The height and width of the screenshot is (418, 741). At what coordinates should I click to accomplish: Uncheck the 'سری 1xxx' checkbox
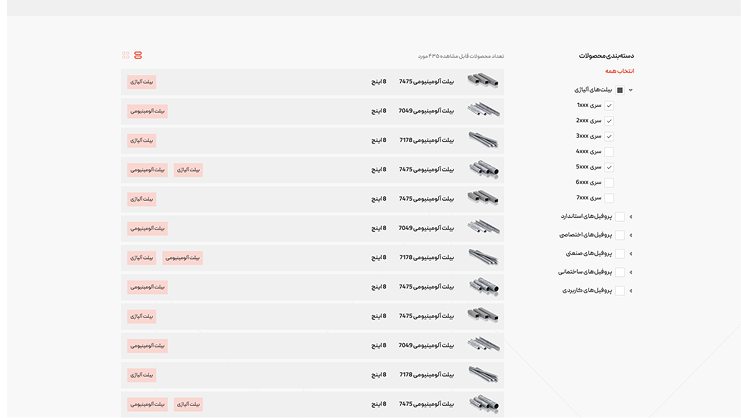(x=609, y=105)
